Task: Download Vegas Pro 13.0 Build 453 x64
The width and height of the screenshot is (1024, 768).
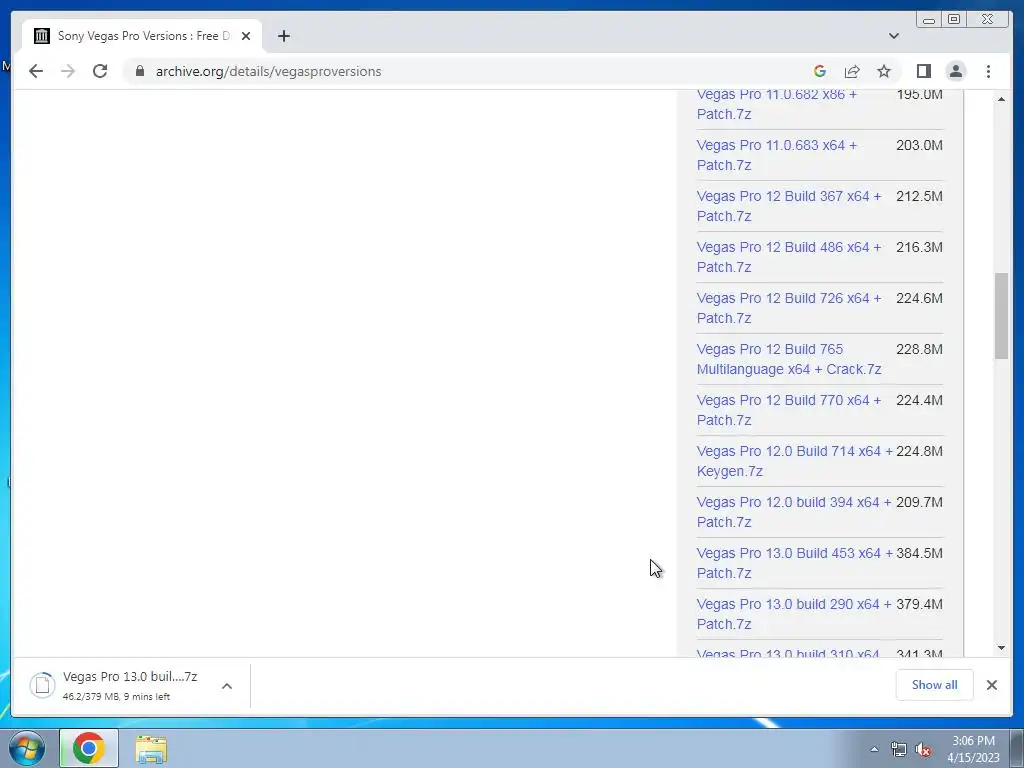Action: pos(795,562)
